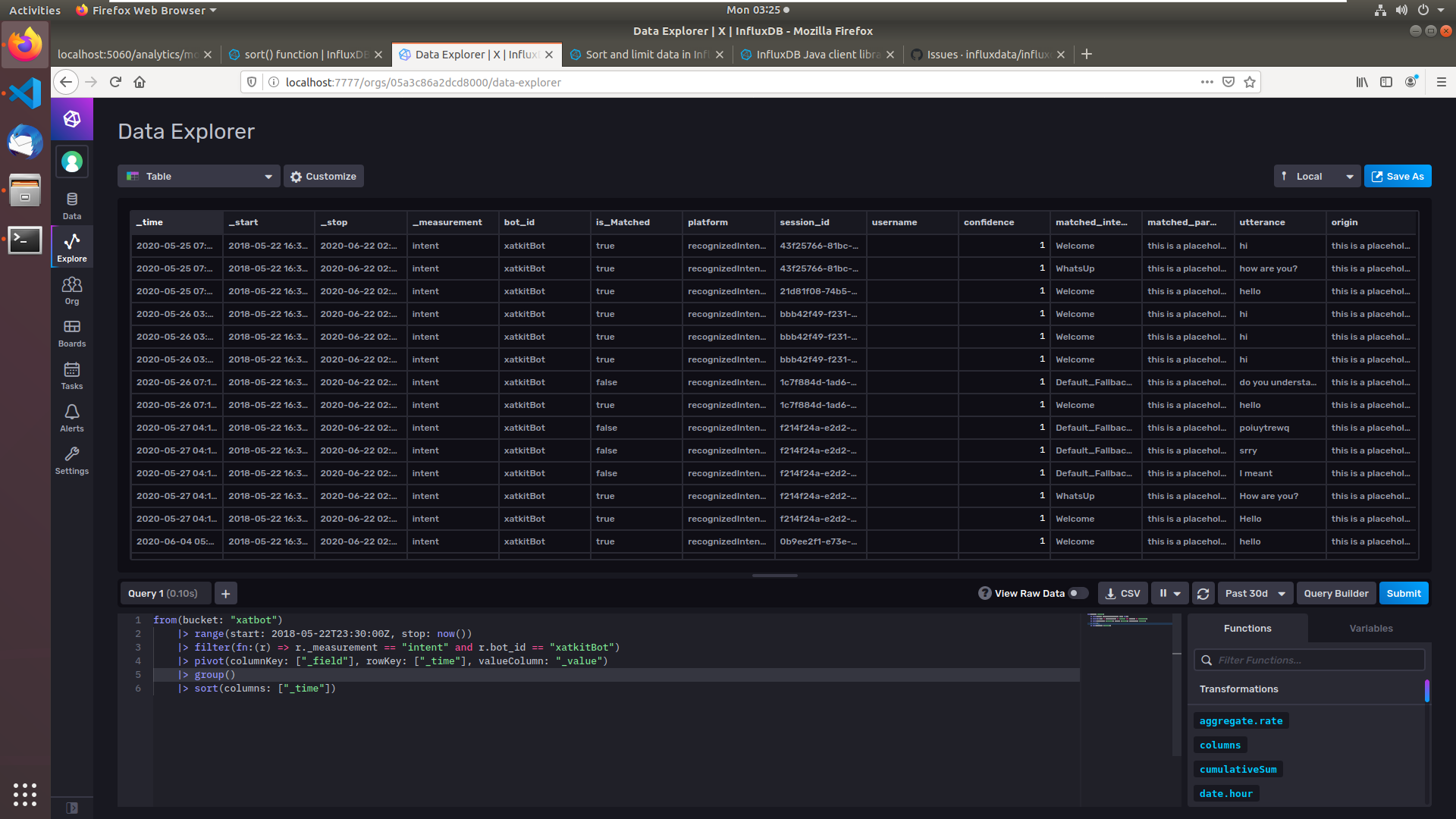Image resolution: width=1456 pixels, height=819 pixels.
Task: Open the Local timezone dropdown
Action: [x=1317, y=176]
